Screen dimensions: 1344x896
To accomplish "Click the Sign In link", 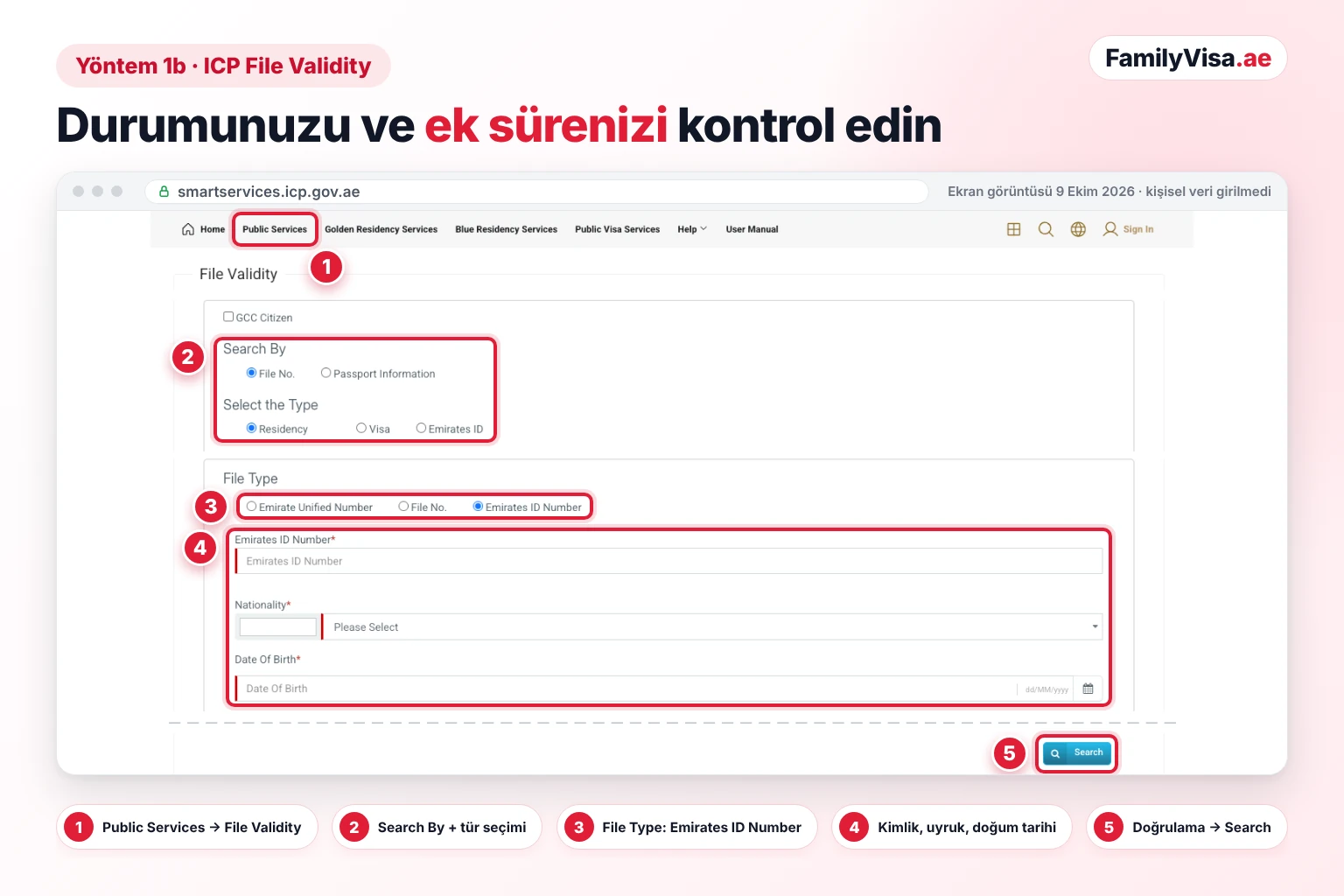I will pos(1138,229).
